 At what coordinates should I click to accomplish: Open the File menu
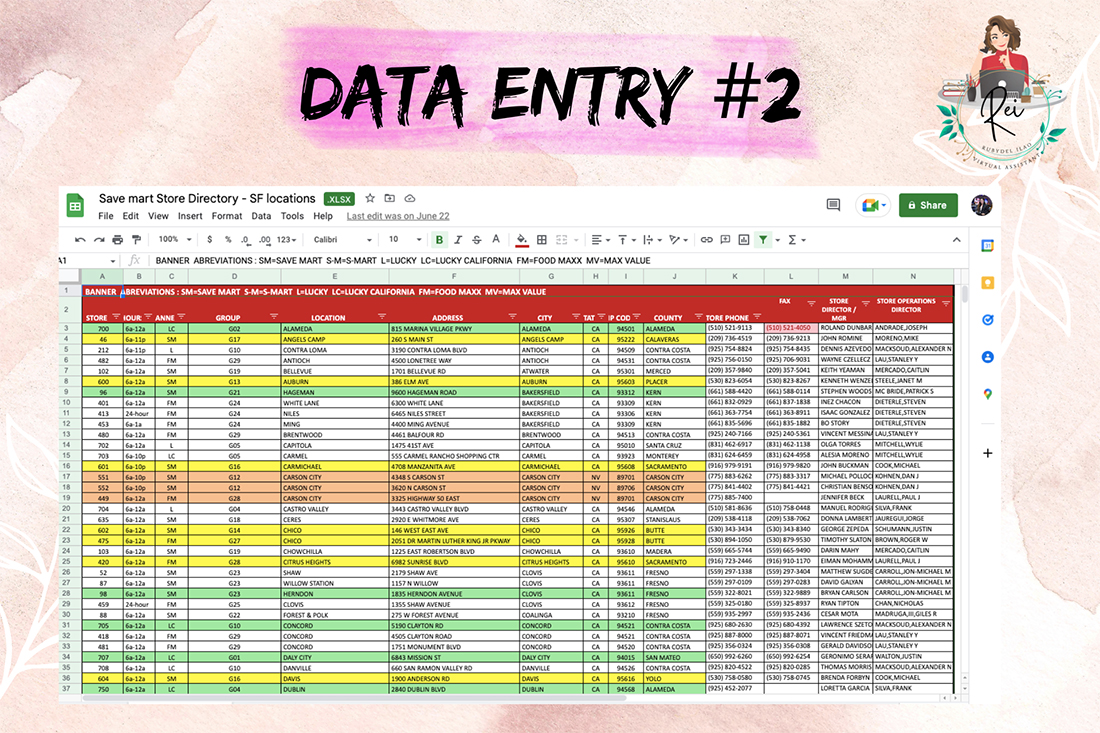105,216
